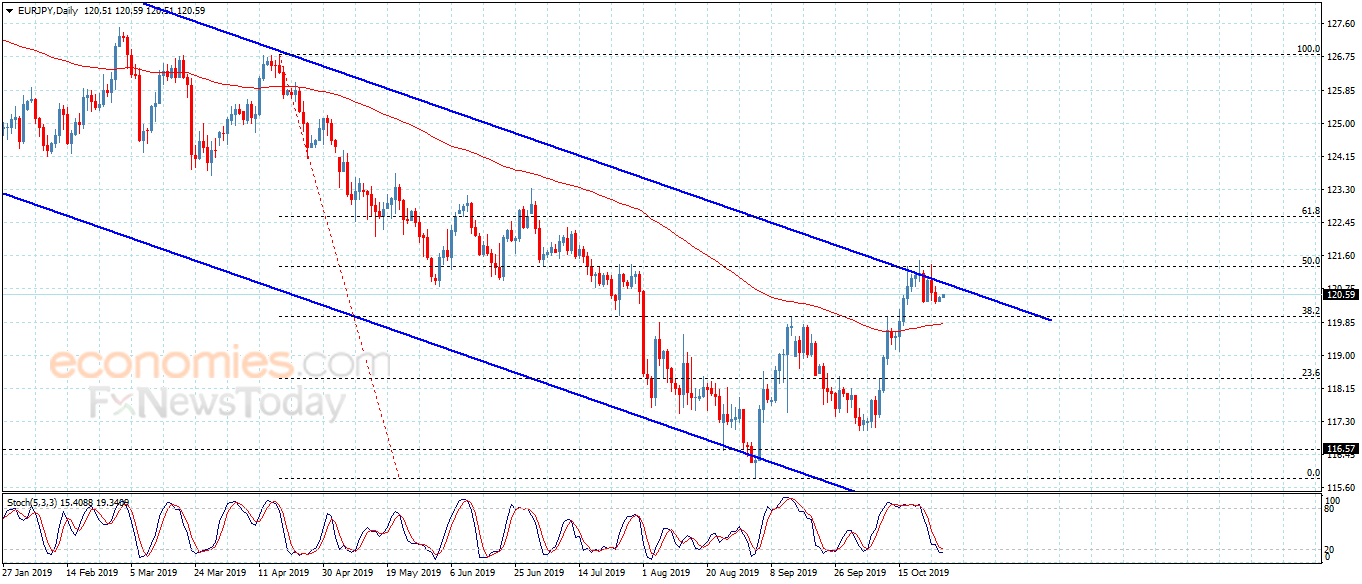The image size is (1362, 584).
Task: Click the 115.60 price axis value
Action: [1340, 489]
